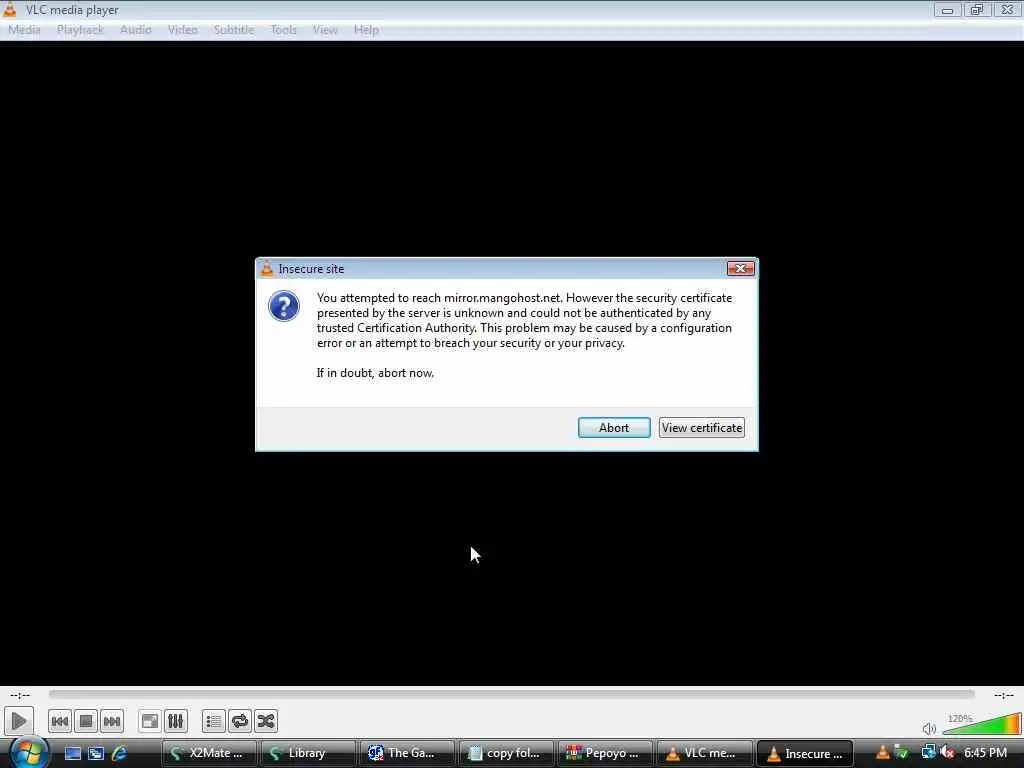Toggle the playlist icon

pyautogui.click(x=214, y=721)
